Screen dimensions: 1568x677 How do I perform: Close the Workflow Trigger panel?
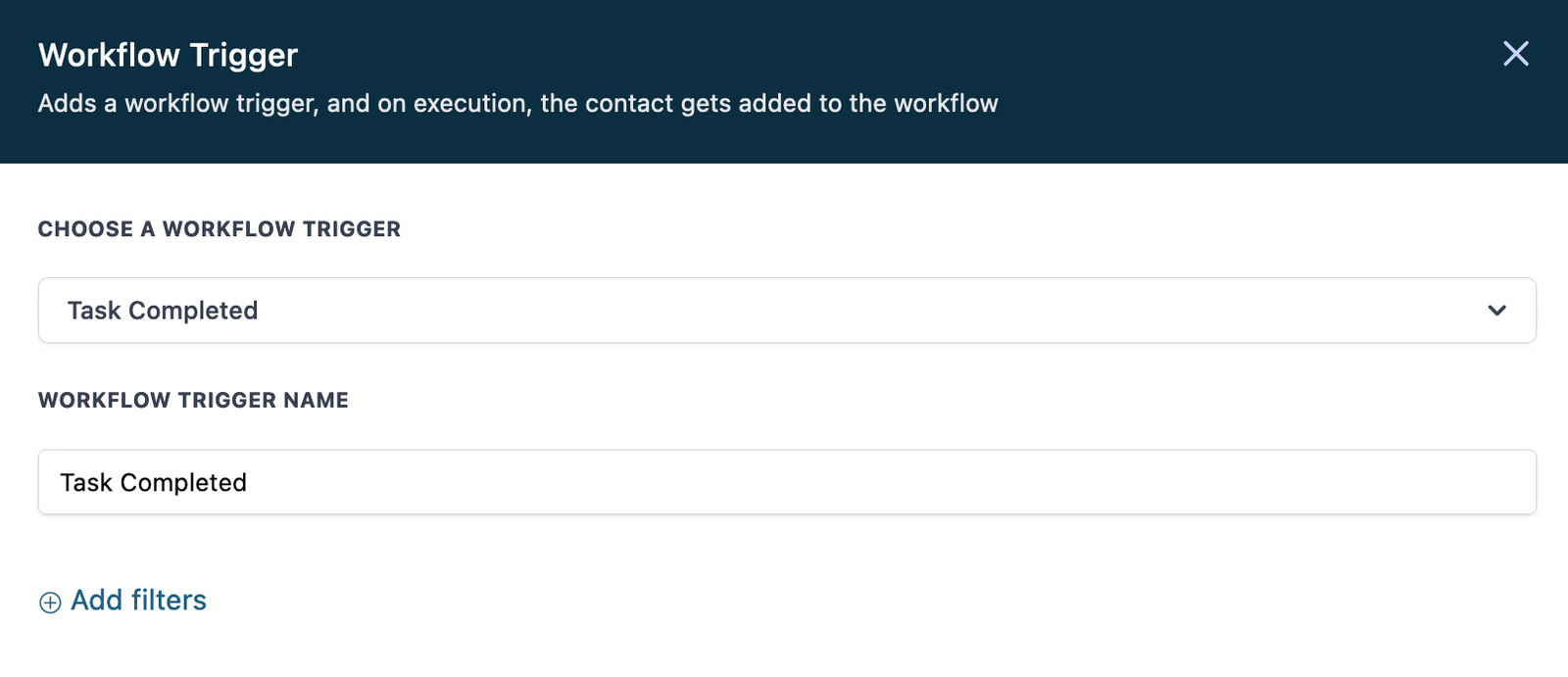(x=1515, y=54)
